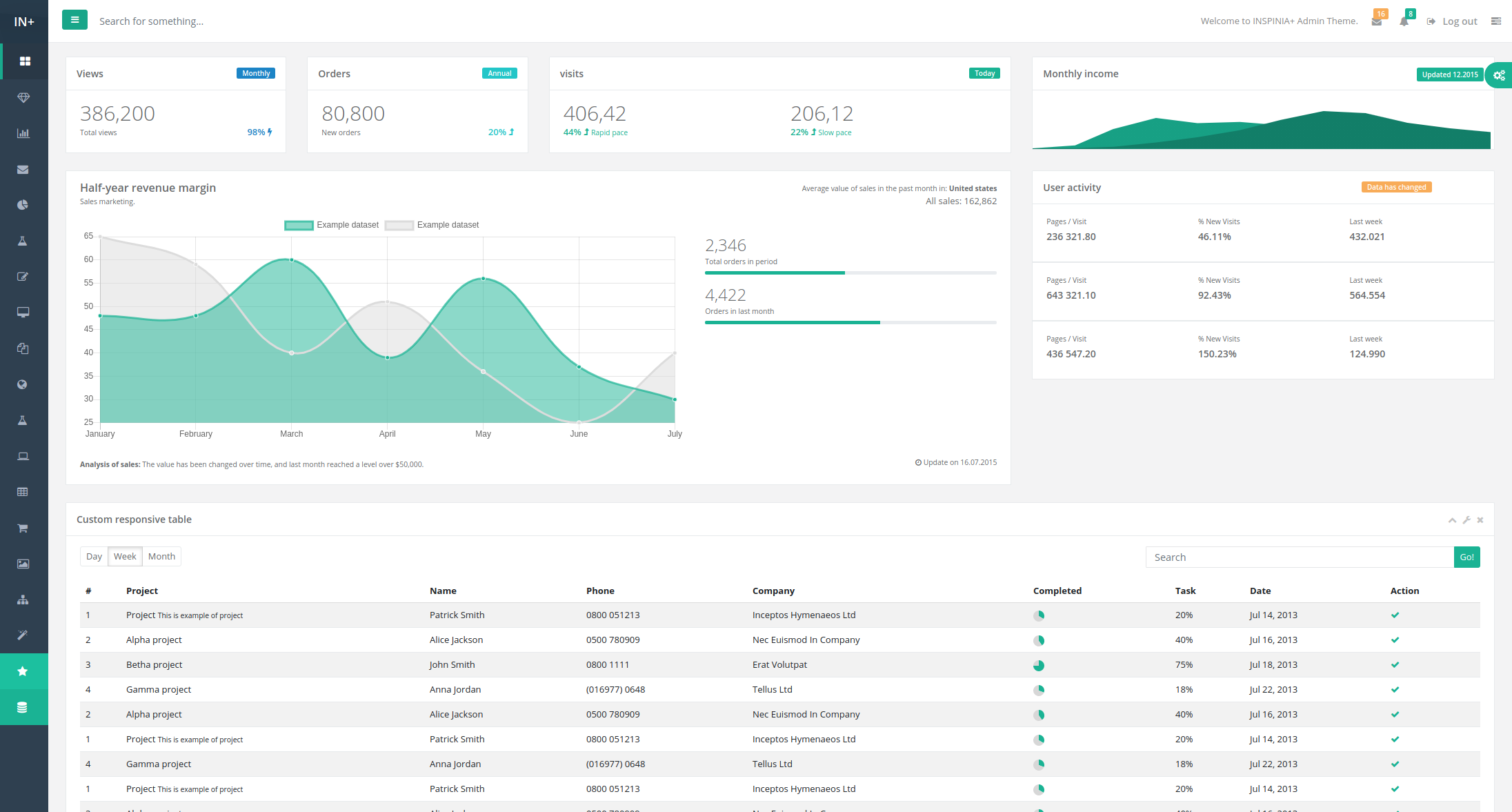Screen dimensions: 1512x812
Task: Click the 75% completed pie for Betha project
Action: [1039, 666]
